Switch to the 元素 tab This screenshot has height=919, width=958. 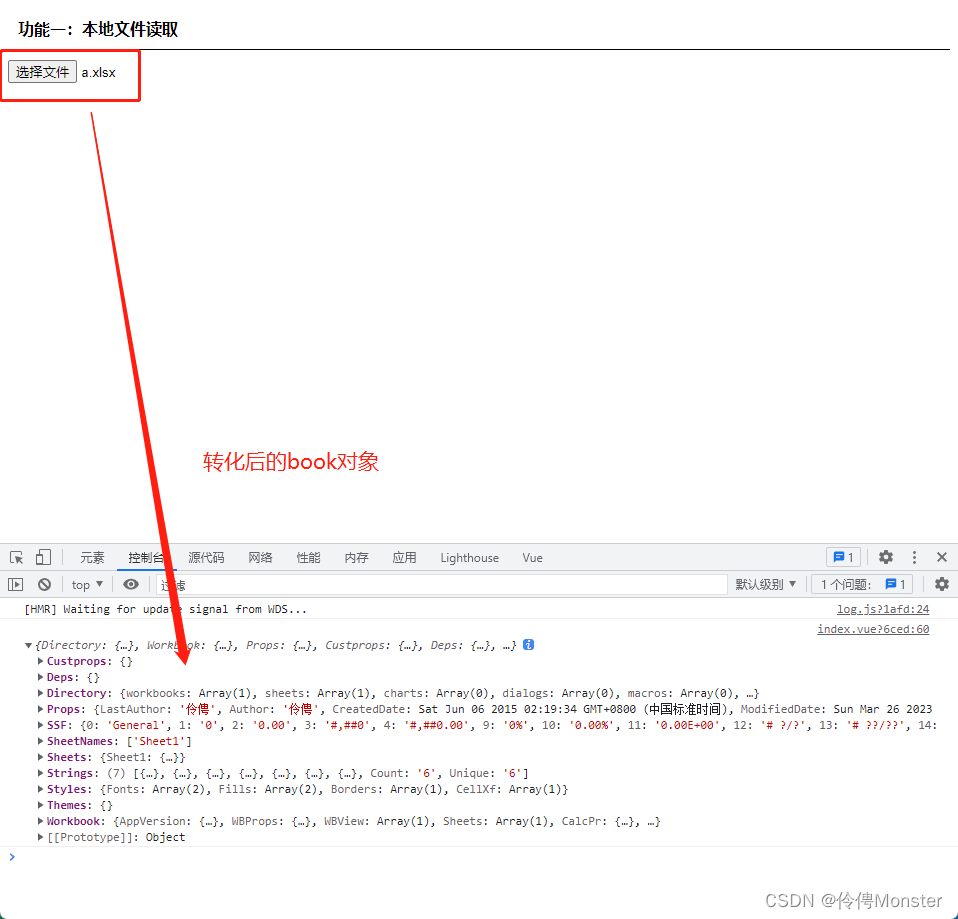[x=92, y=558]
